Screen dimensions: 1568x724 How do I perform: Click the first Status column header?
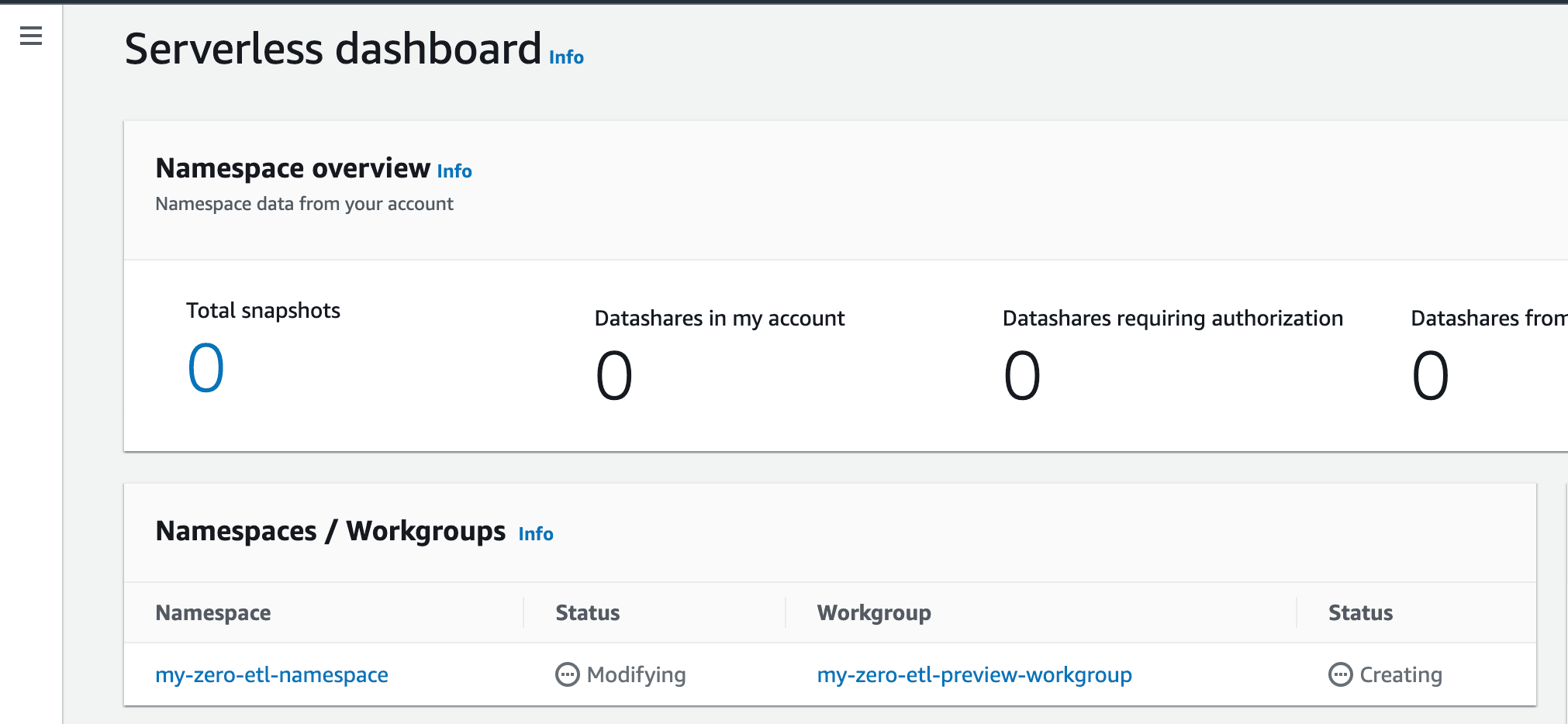(x=587, y=612)
